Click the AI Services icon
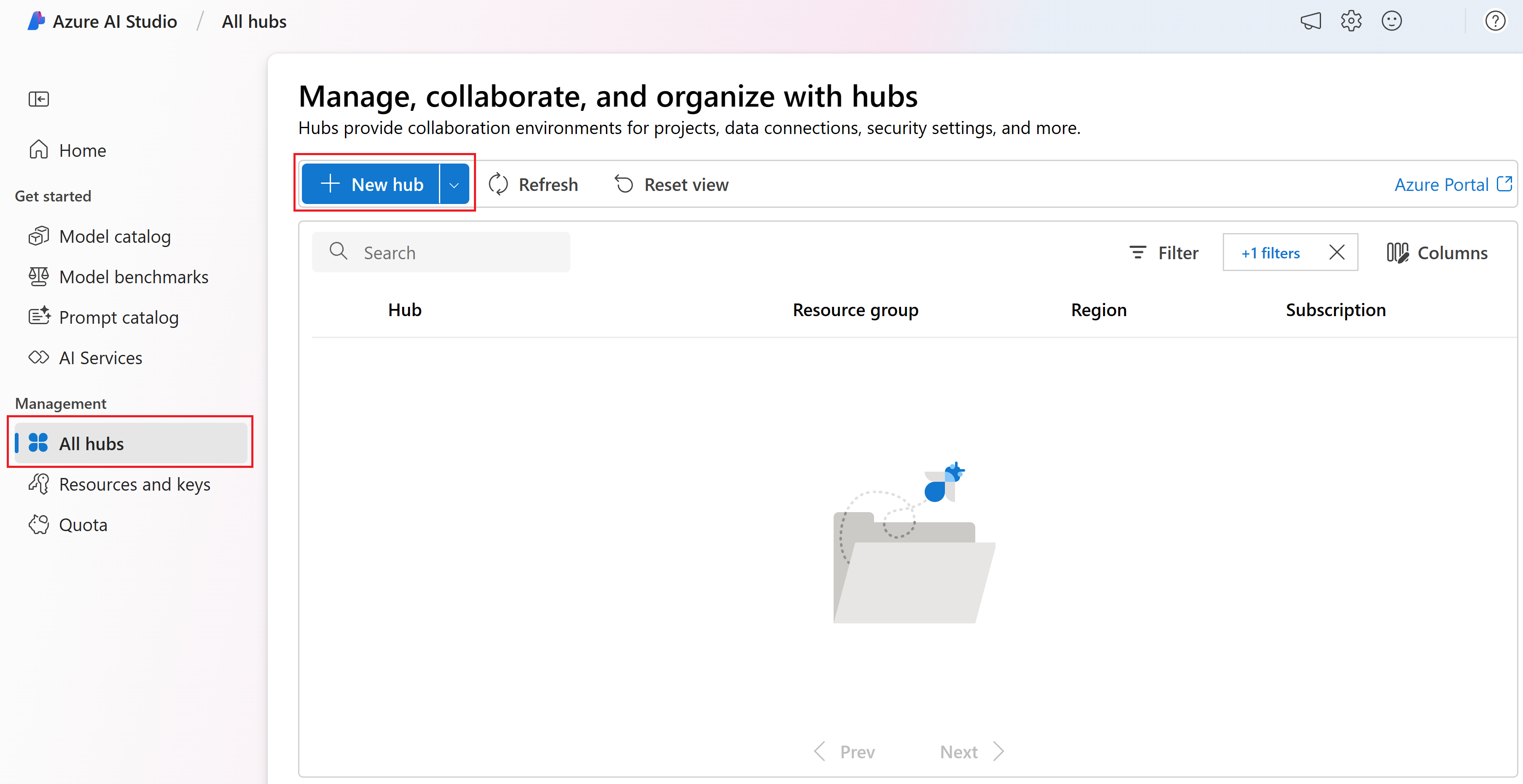This screenshot has width=1523, height=784. [38, 357]
